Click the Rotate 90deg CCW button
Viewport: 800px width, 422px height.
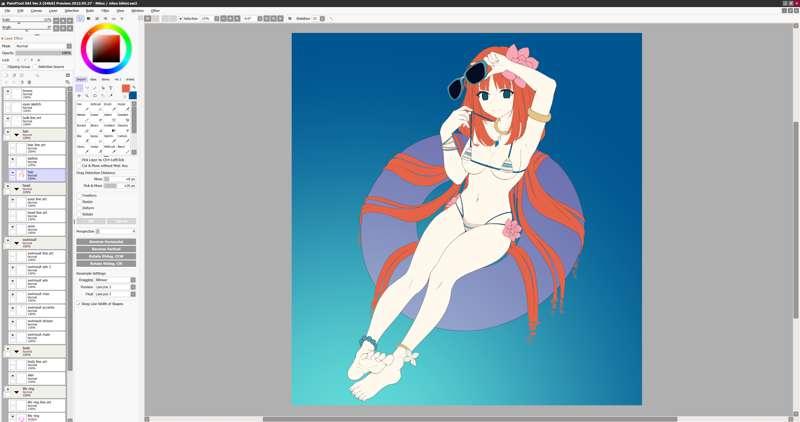106,256
